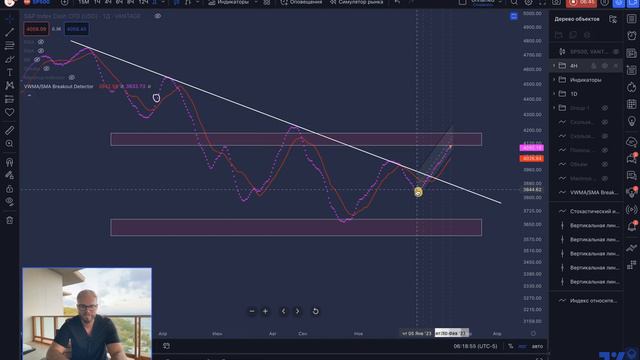Screen dimensions: 640x360
Task: Expand the Group 1 folder chevron
Action: 554,108
